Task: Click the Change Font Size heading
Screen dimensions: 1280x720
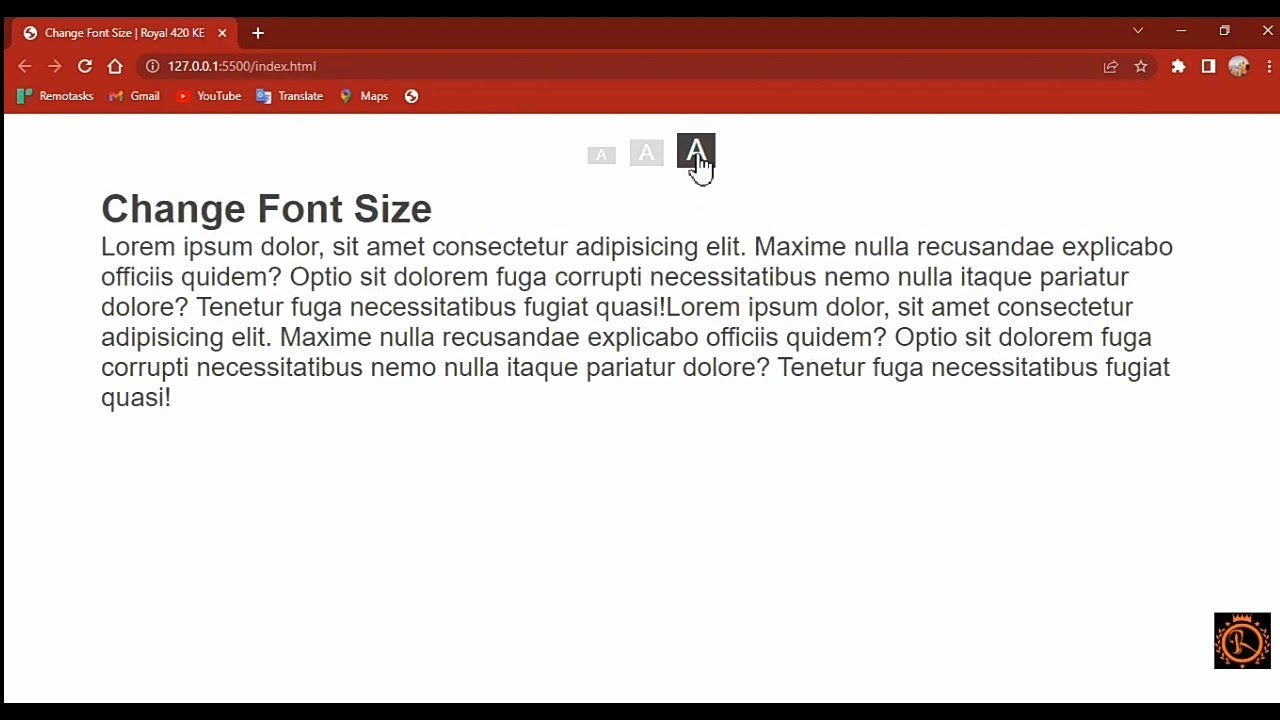Action: click(266, 209)
